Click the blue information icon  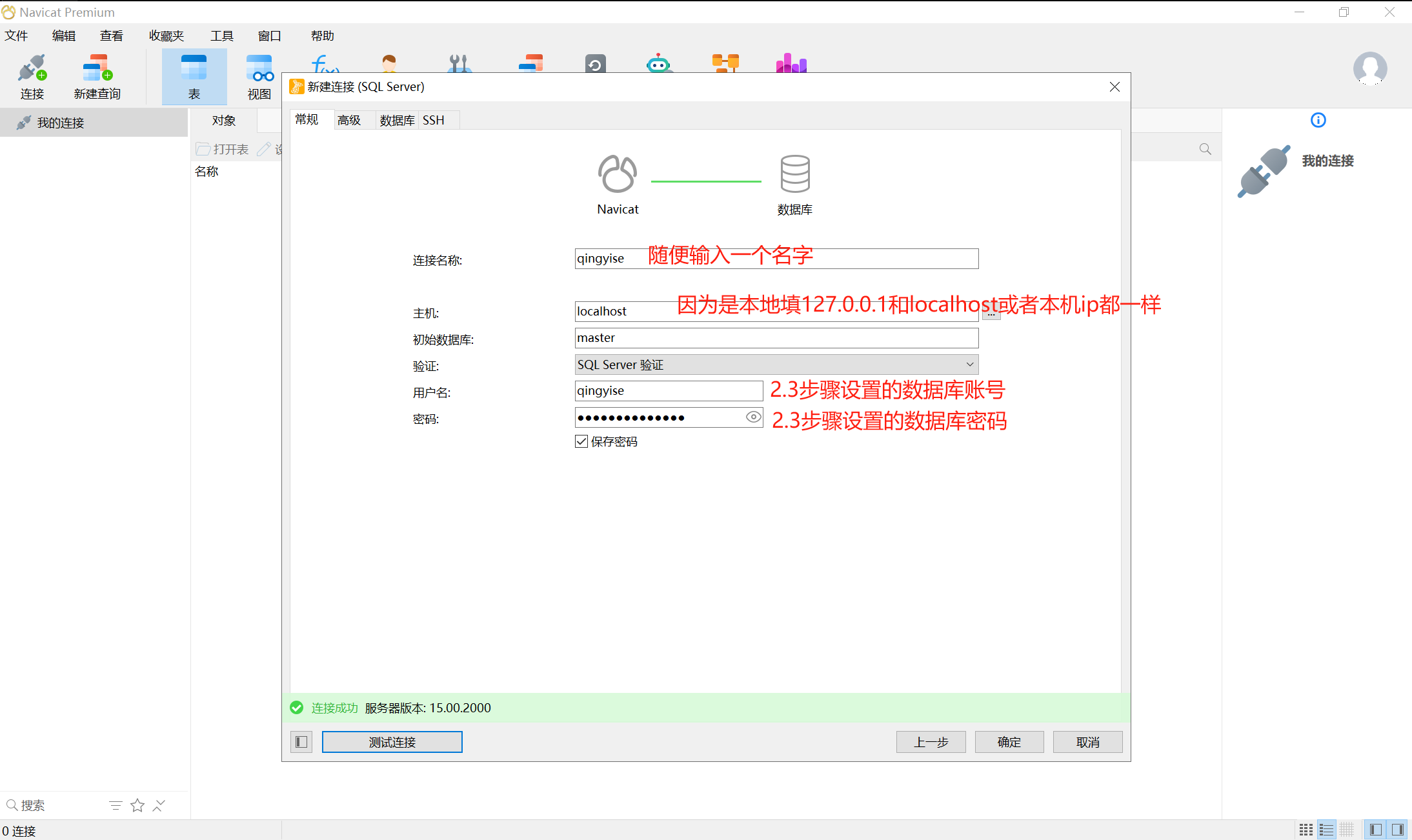click(1318, 120)
